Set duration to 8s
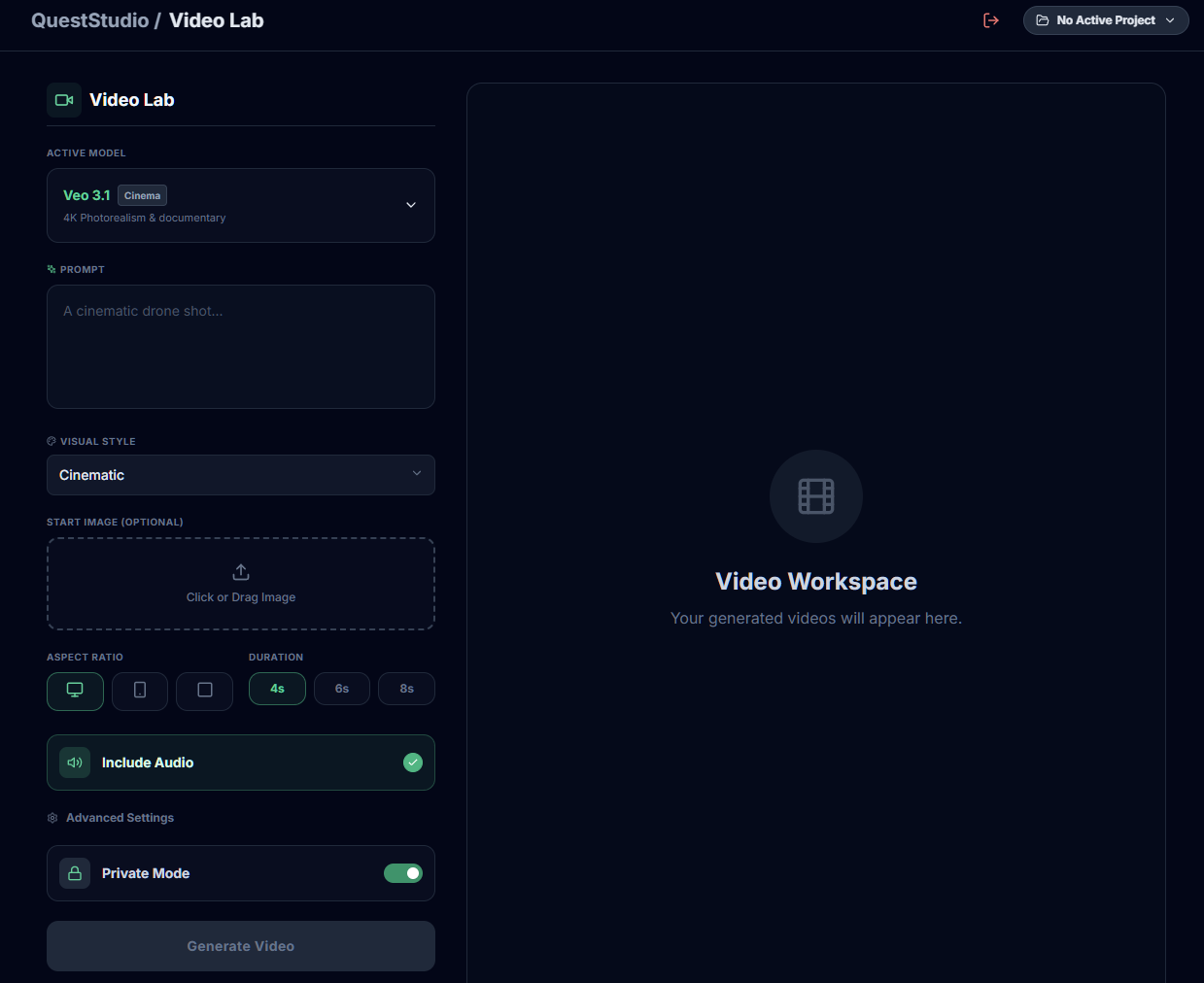This screenshot has width=1204, height=983. (x=406, y=689)
